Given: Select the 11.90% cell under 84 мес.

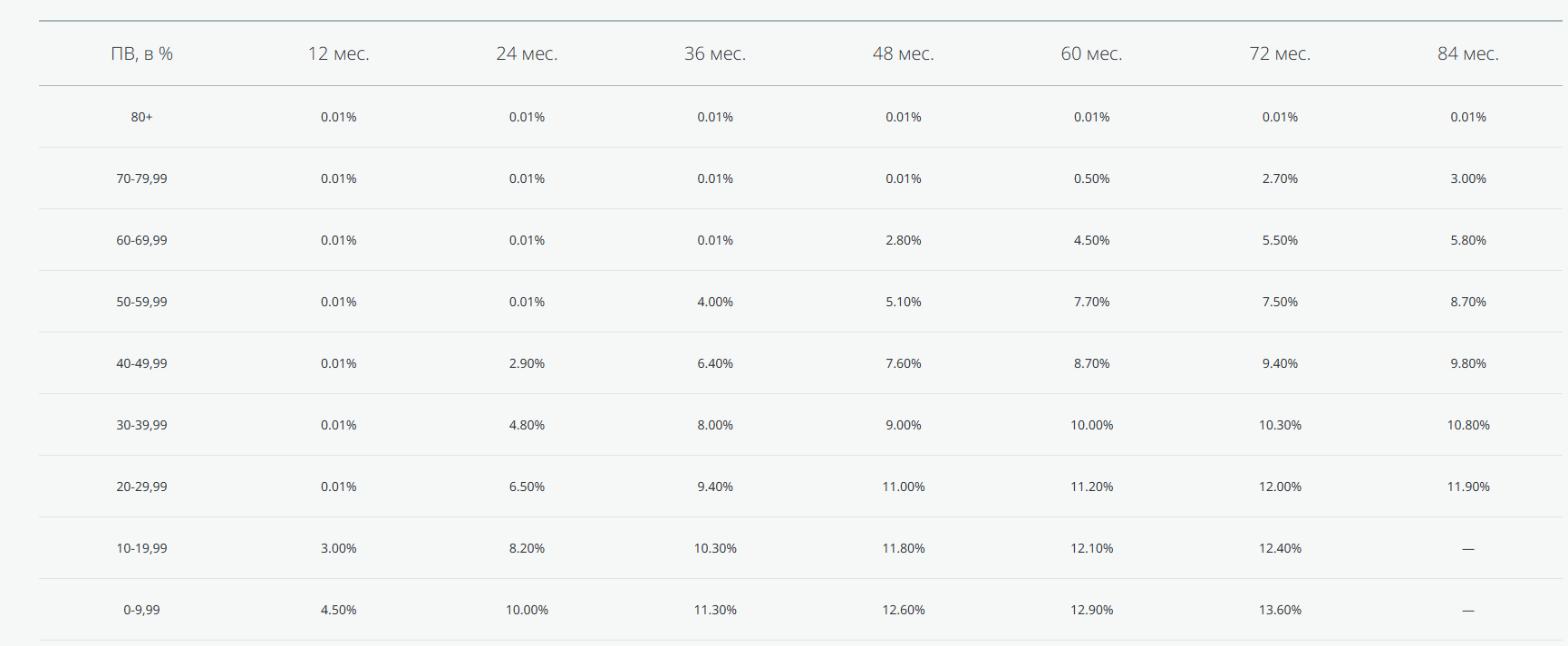Looking at the screenshot, I should 1467,487.
